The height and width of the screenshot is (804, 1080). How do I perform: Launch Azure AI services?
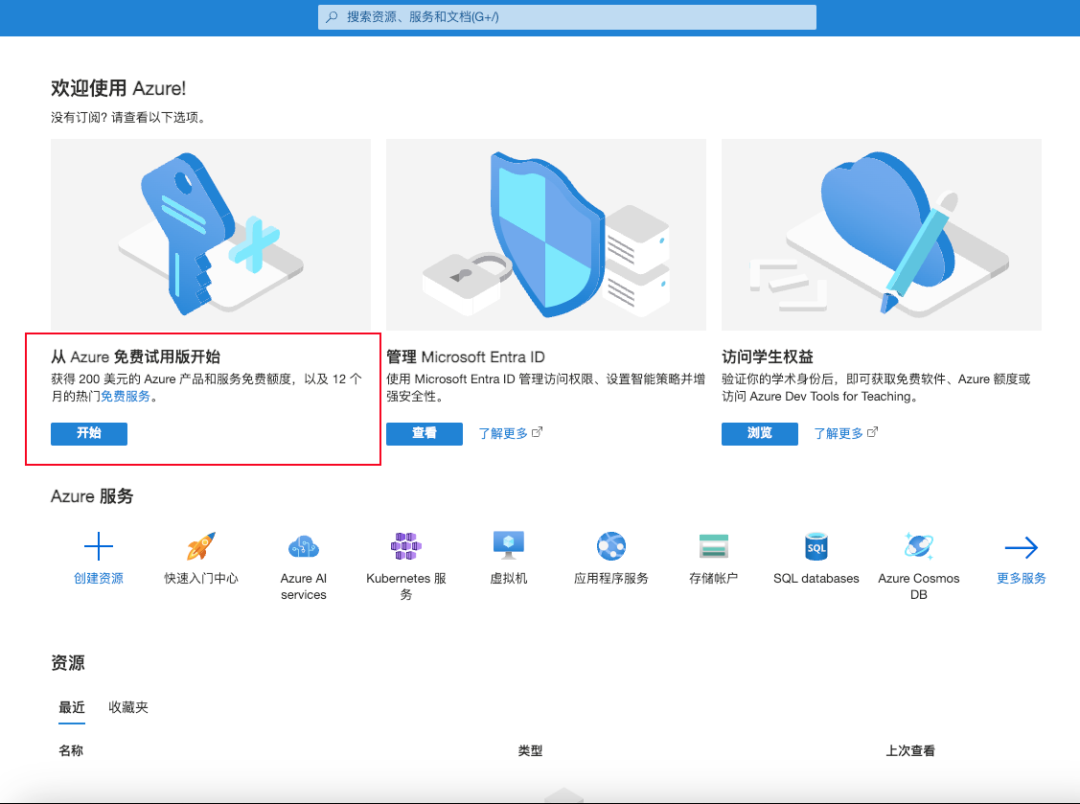(303, 546)
